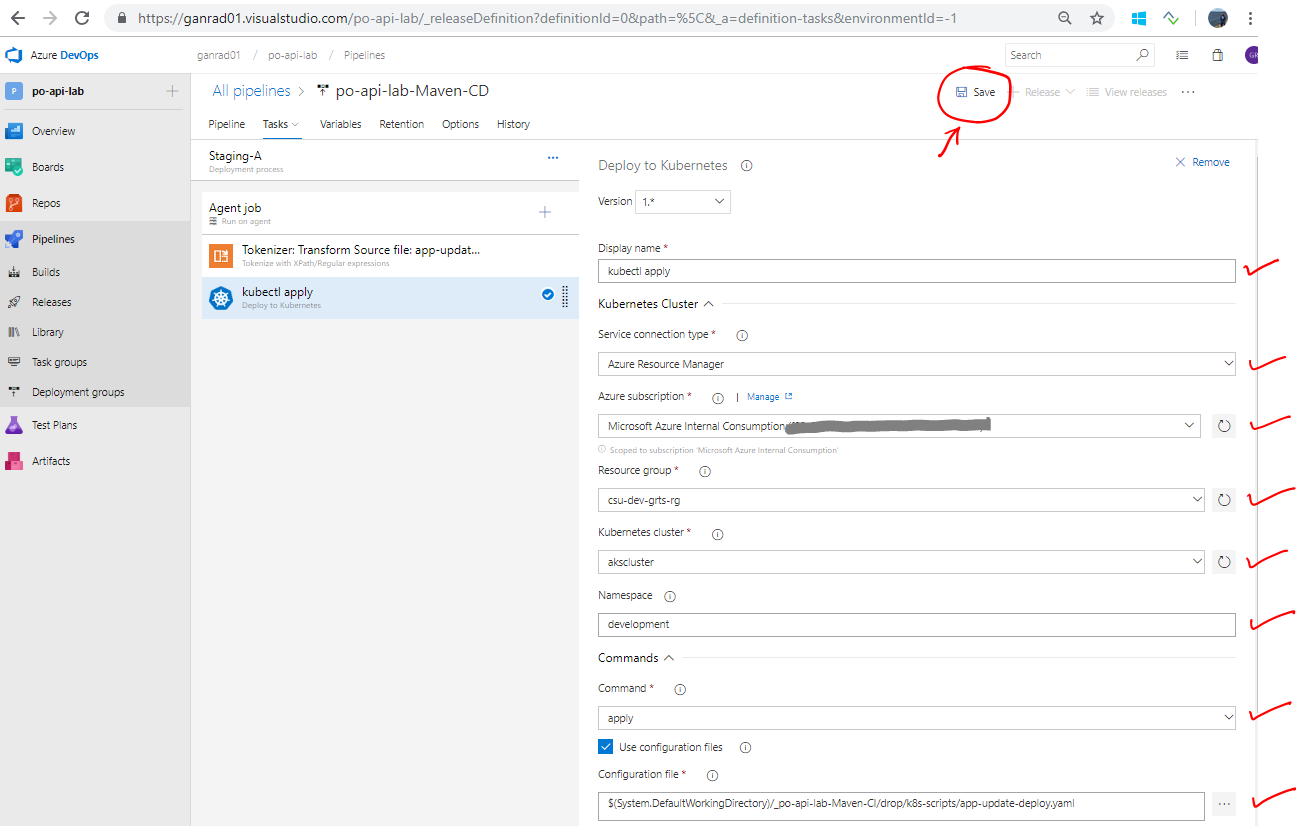
Task: Switch to the Variables tab
Action: [x=341, y=124]
